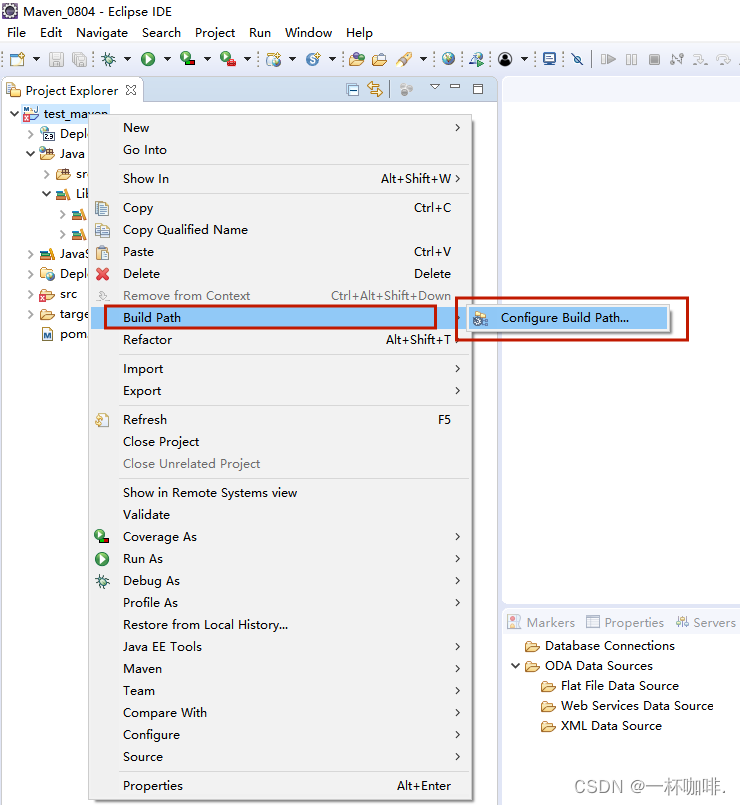Open the Window menu

coord(309,33)
